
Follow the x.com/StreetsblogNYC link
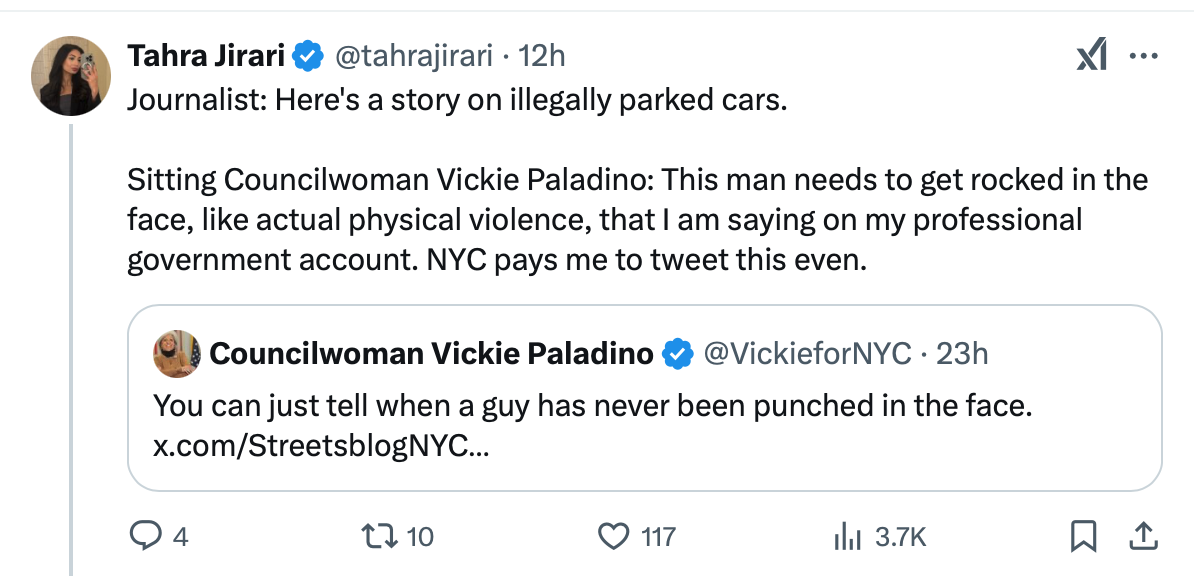(320, 445)
